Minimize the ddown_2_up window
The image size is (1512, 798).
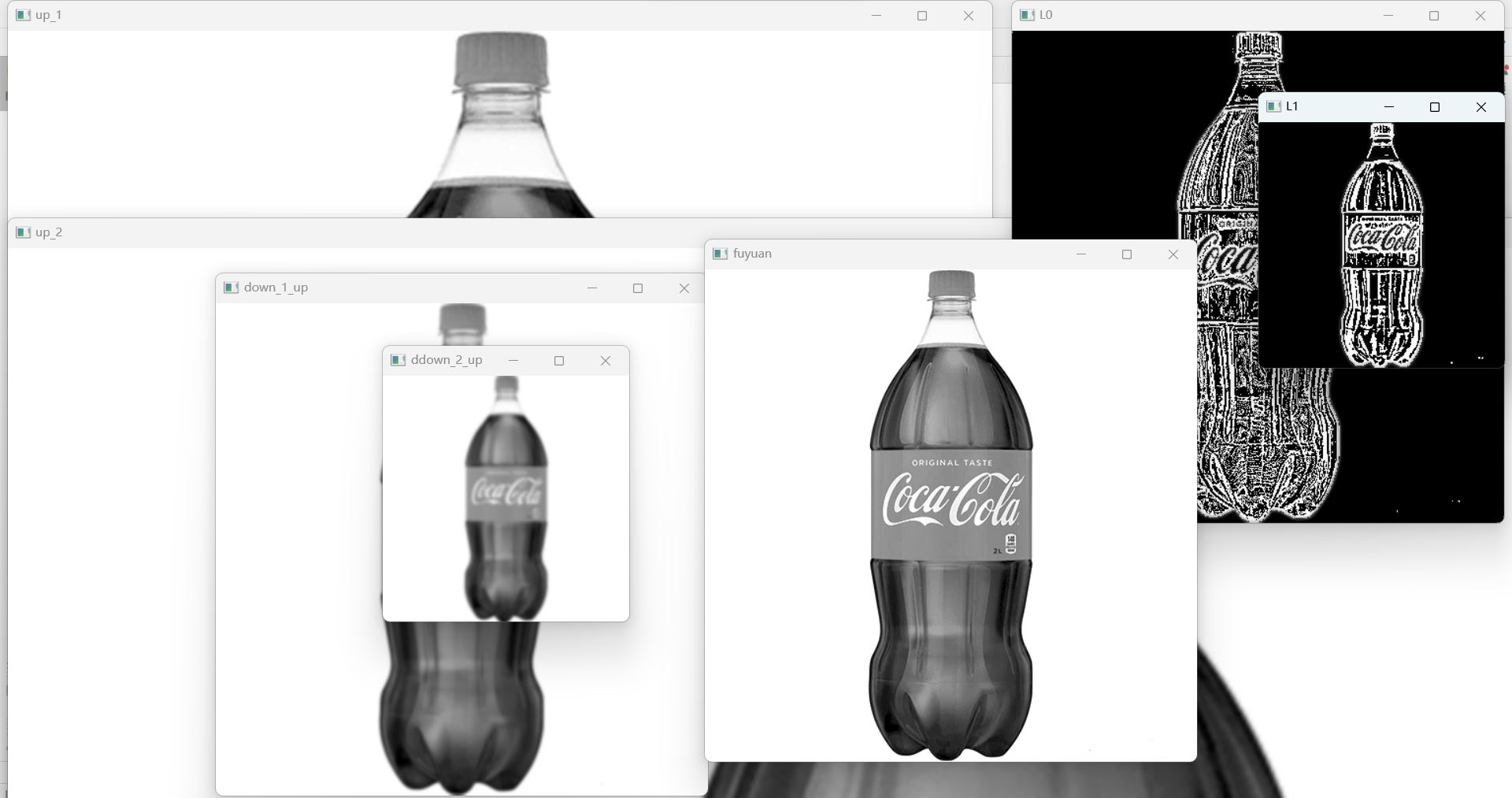[x=513, y=361]
